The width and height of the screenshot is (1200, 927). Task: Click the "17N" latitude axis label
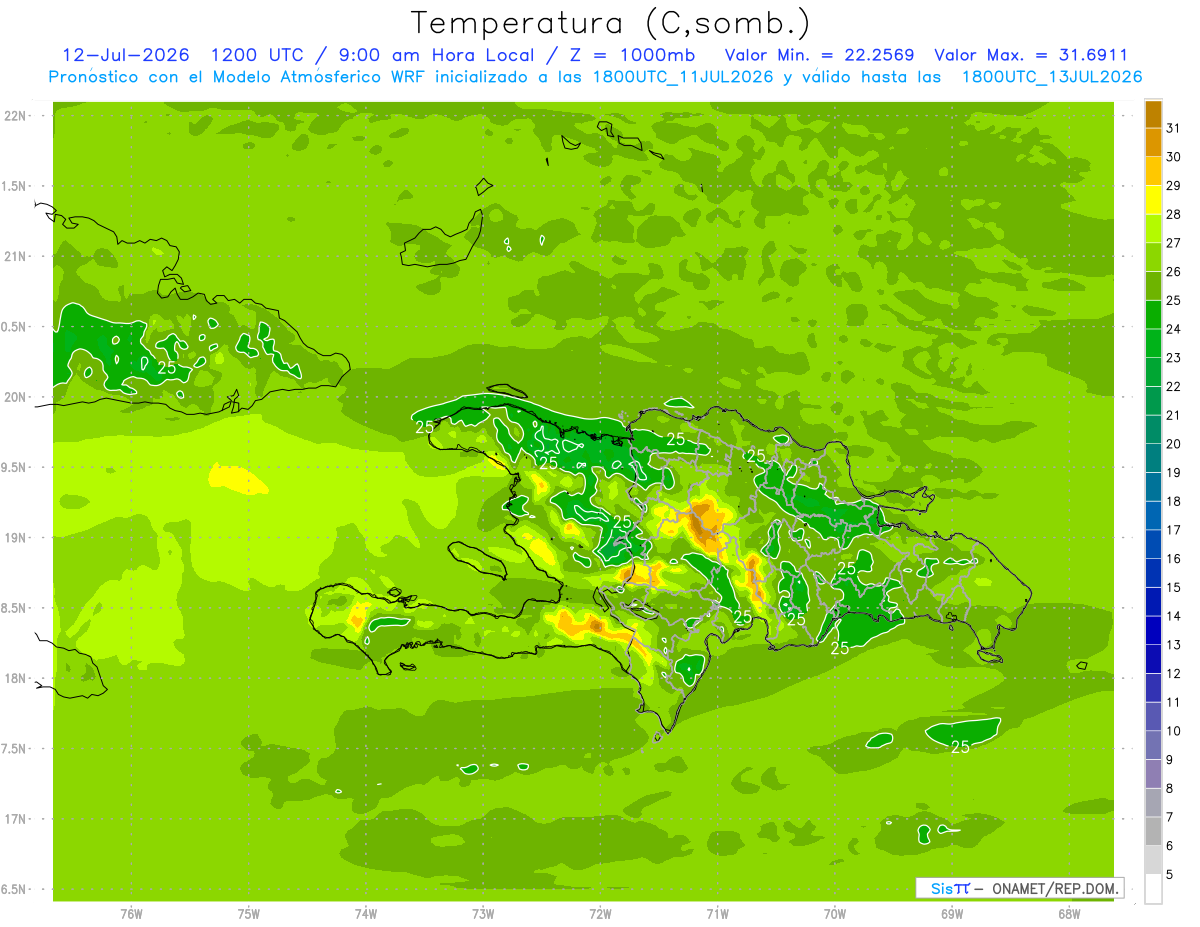(15, 819)
